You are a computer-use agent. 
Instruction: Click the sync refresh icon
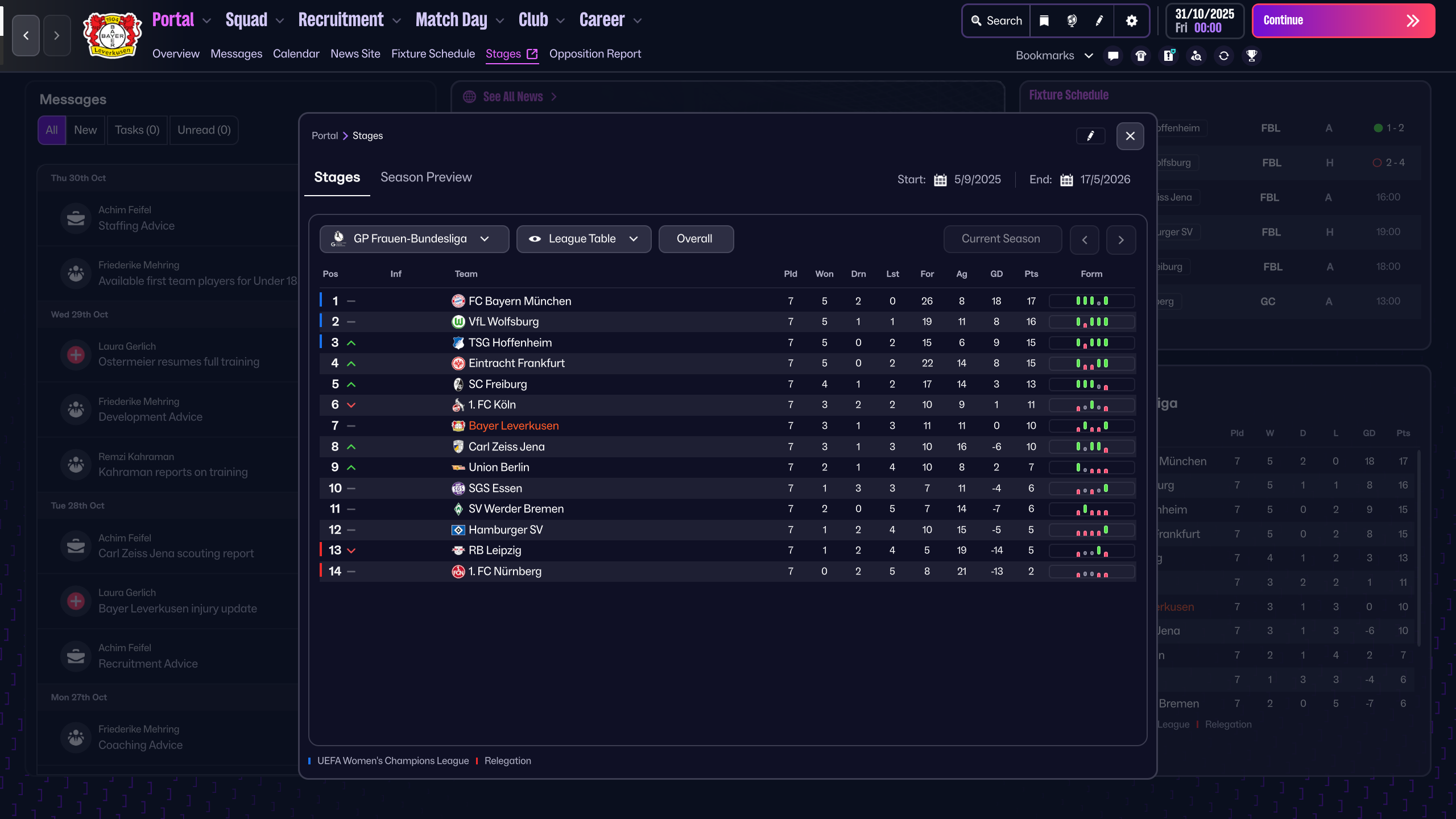point(1223,55)
